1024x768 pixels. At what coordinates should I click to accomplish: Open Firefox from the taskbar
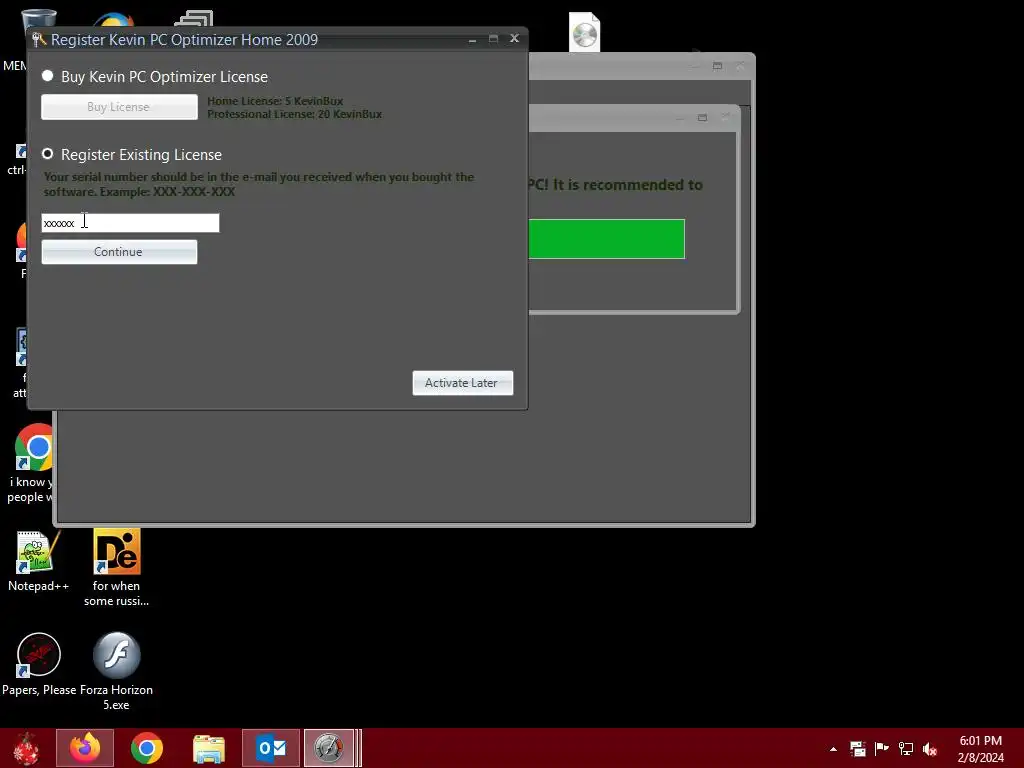pyautogui.click(x=85, y=748)
